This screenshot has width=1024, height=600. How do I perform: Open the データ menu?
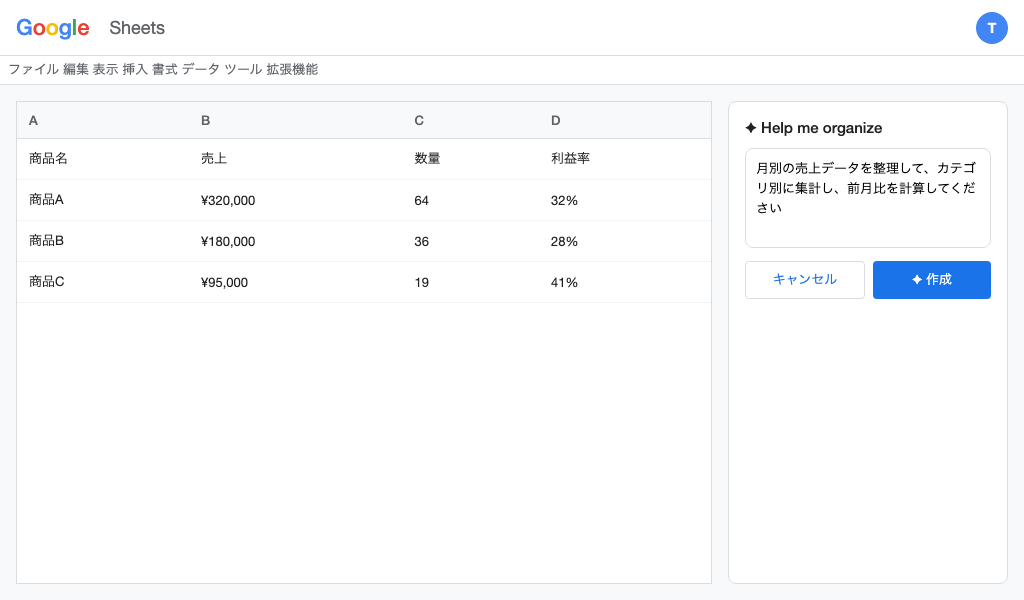[201, 69]
